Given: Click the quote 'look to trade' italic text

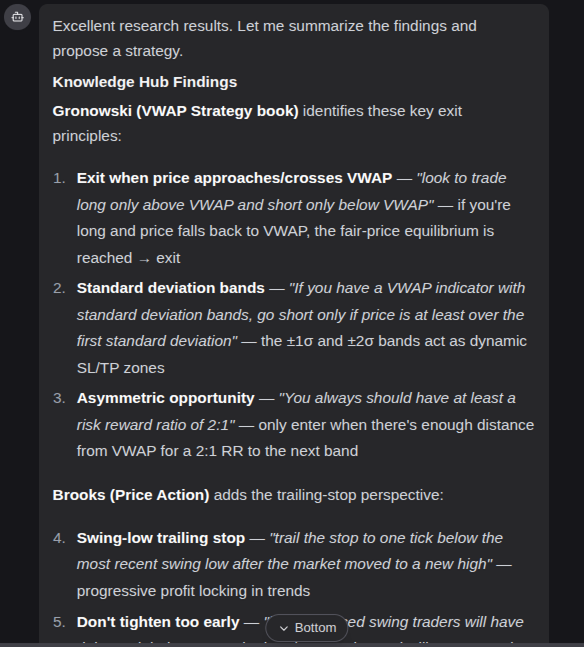Looking at the screenshot, I should (461, 178).
